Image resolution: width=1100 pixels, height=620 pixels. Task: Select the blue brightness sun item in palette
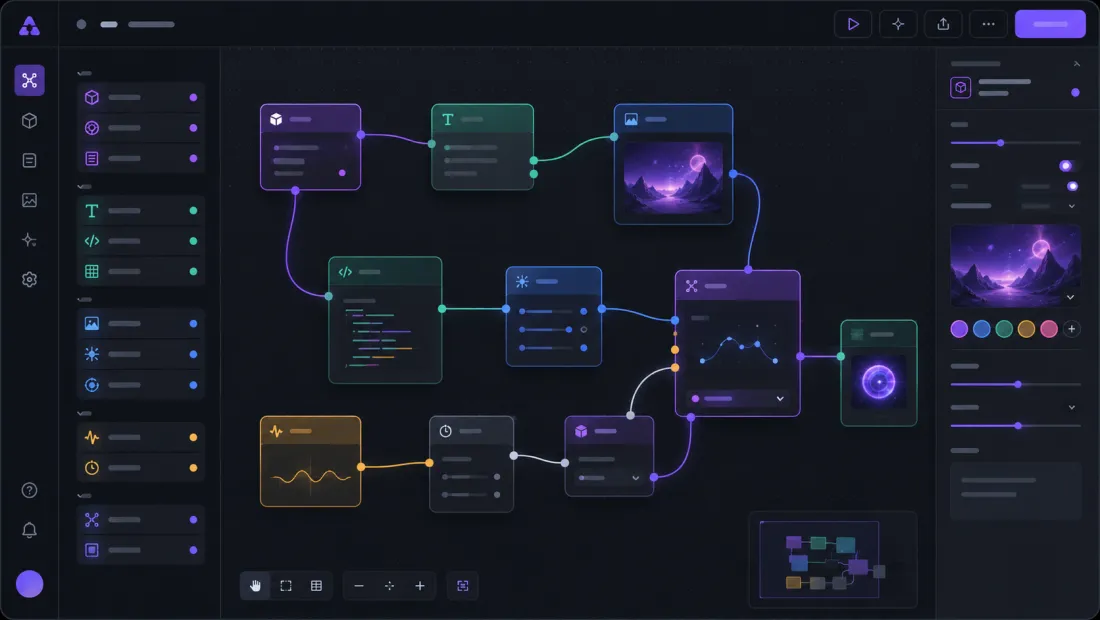(x=141, y=354)
